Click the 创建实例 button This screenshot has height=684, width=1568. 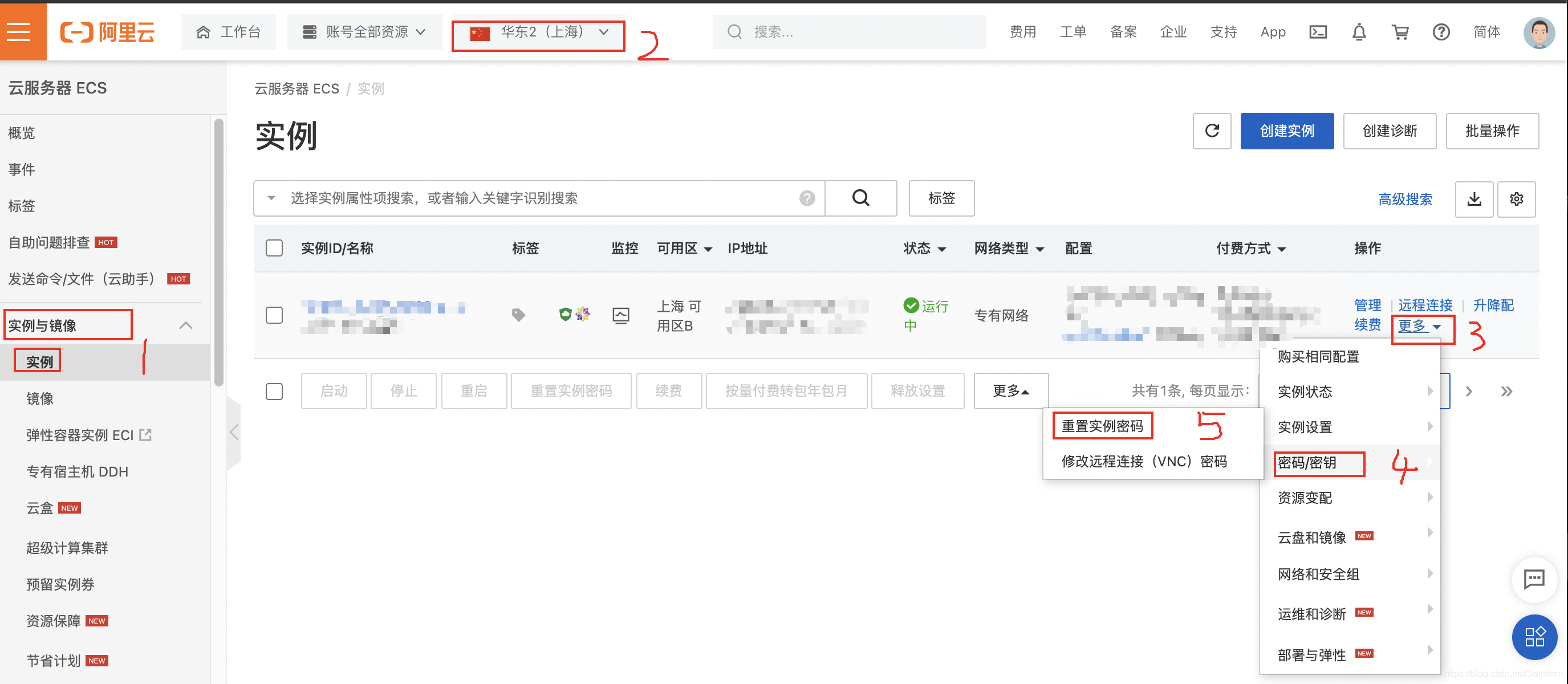[x=1286, y=131]
